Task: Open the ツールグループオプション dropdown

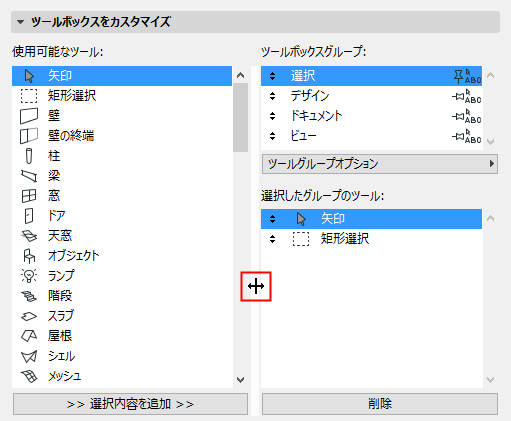Action: coord(380,164)
